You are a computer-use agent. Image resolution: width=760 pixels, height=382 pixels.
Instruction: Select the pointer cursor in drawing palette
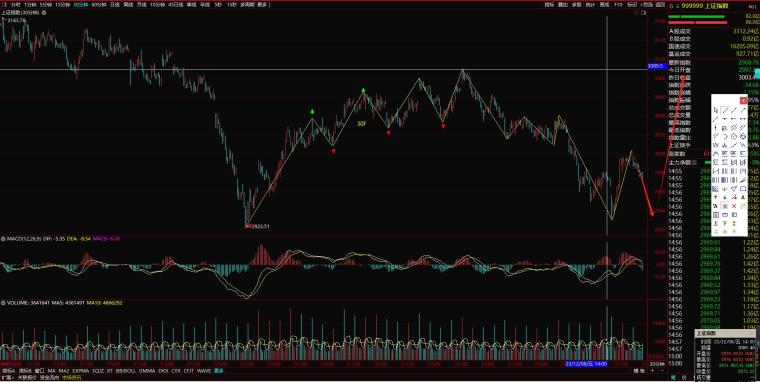tap(716, 110)
